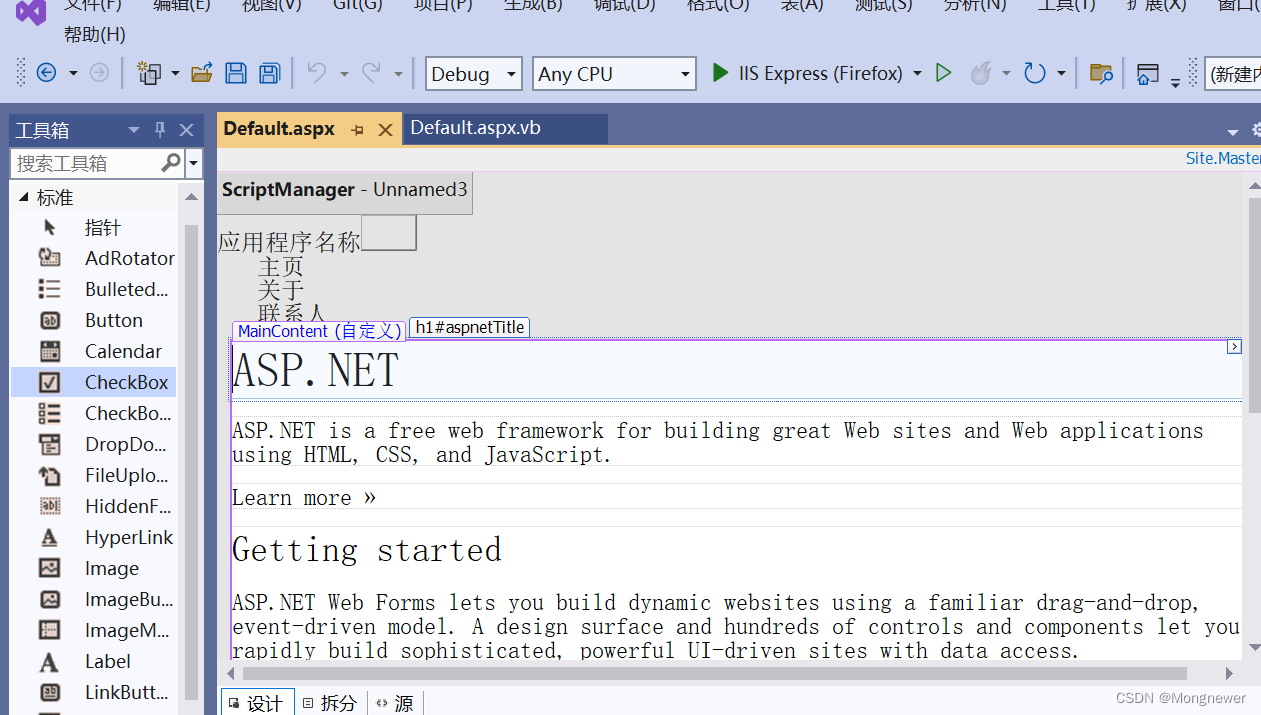Select the AdRotator control in toolbox
Image resolution: width=1261 pixels, height=715 pixels.
point(94,258)
